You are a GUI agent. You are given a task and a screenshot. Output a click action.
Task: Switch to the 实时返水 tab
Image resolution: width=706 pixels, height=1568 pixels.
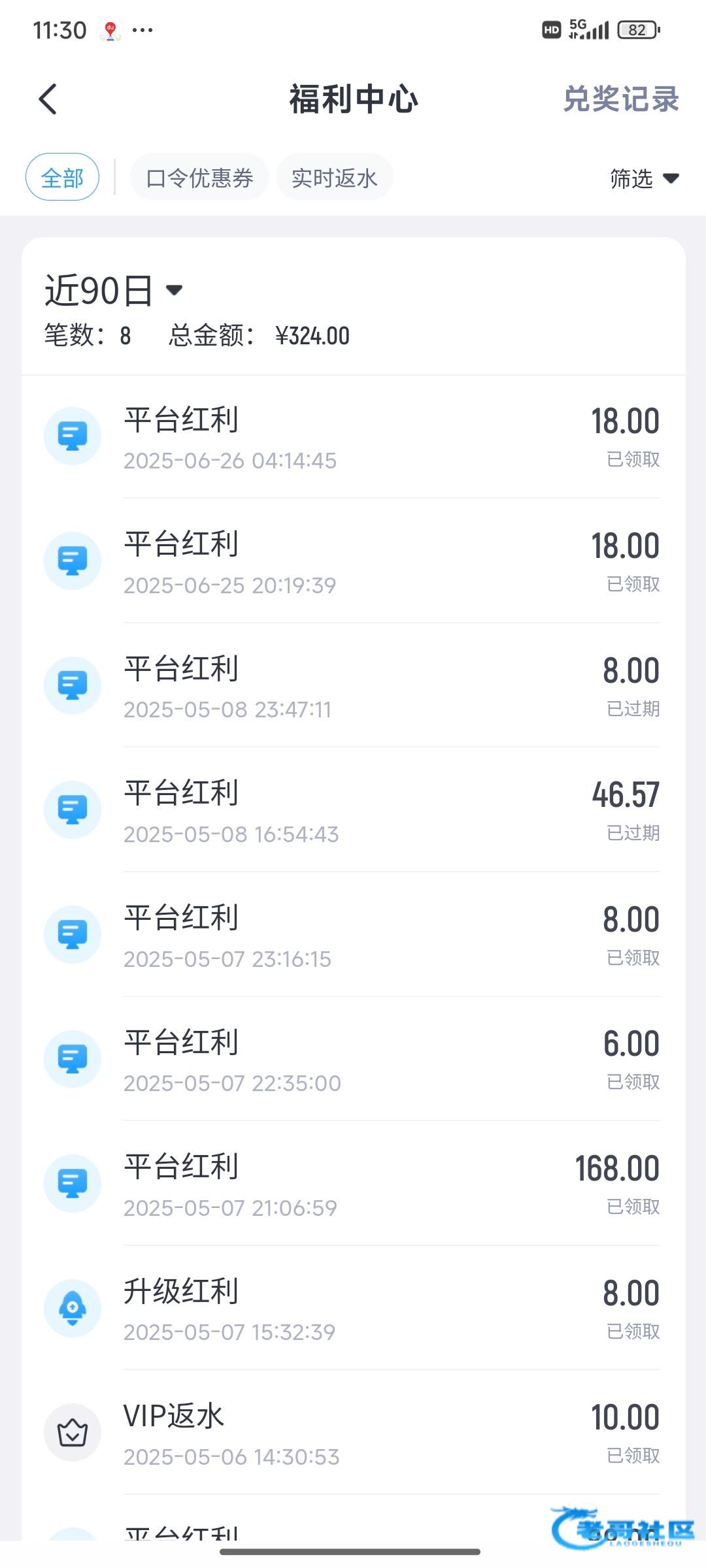click(334, 178)
